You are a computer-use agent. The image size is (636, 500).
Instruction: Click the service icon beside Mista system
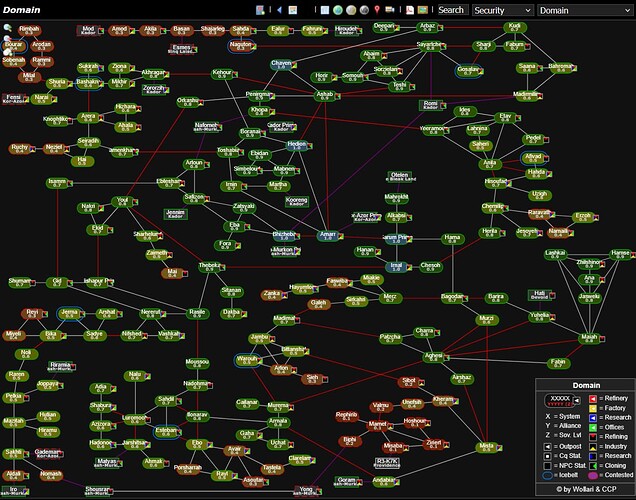(x=499, y=448)
